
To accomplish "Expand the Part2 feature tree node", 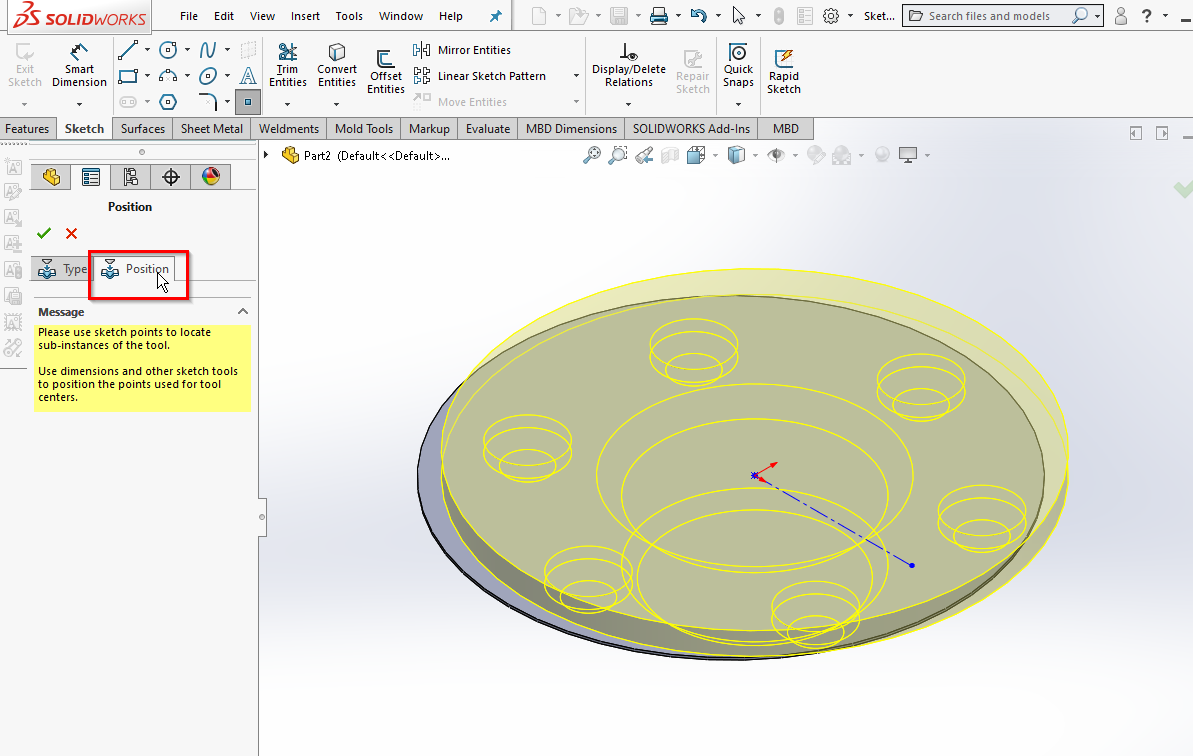I will [x=266, y=155].
